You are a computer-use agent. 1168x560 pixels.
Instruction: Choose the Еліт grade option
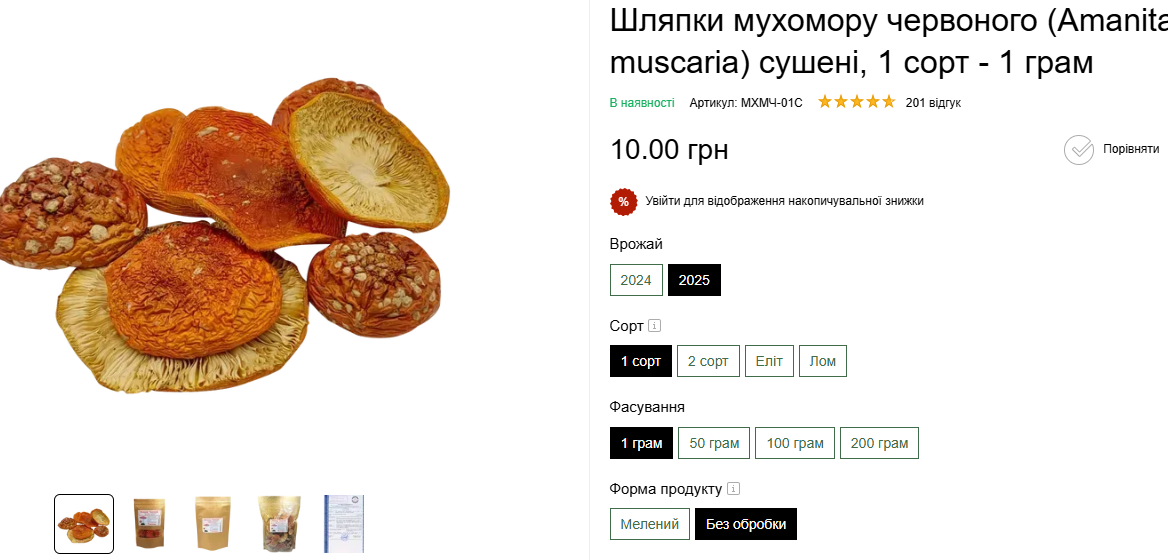tap(769, 361)
